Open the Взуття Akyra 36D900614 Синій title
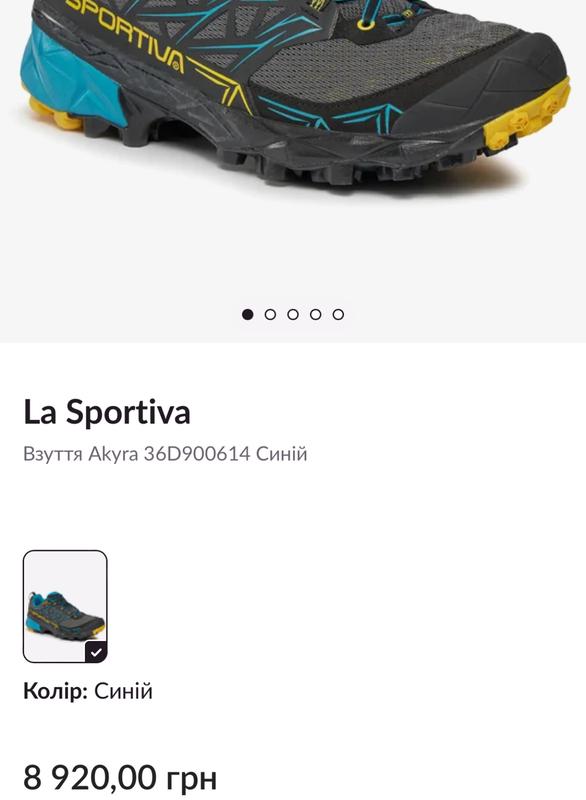Image resolution: width=586 pixels, height=800 pixels. point(165,454)
